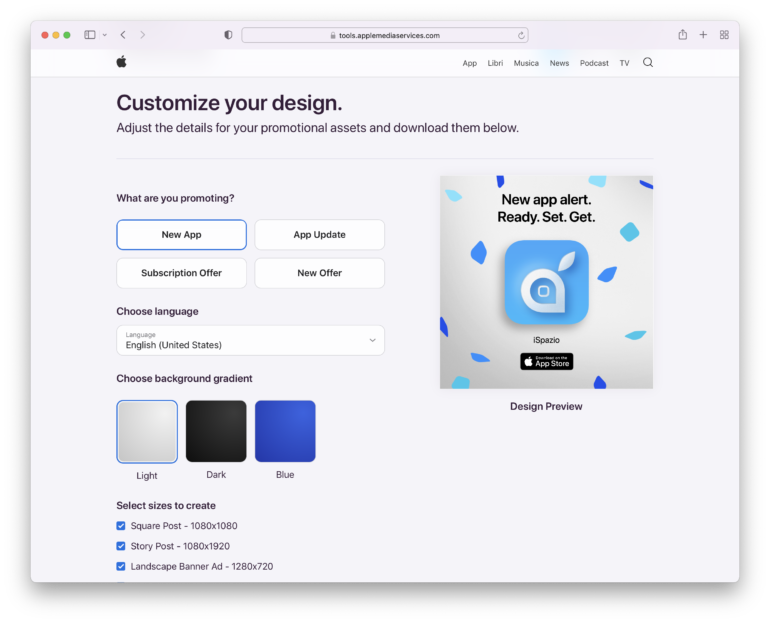Open a new tab with the plus icon

tap(703, 35)
